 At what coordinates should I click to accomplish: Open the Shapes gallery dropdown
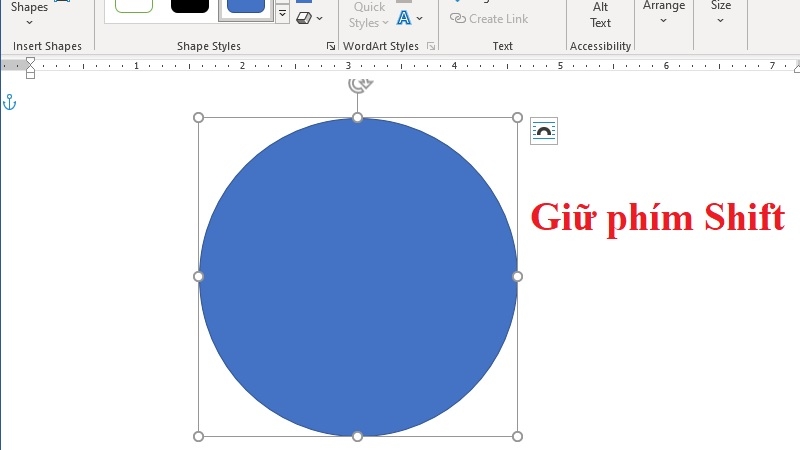(x=29, y=14)
